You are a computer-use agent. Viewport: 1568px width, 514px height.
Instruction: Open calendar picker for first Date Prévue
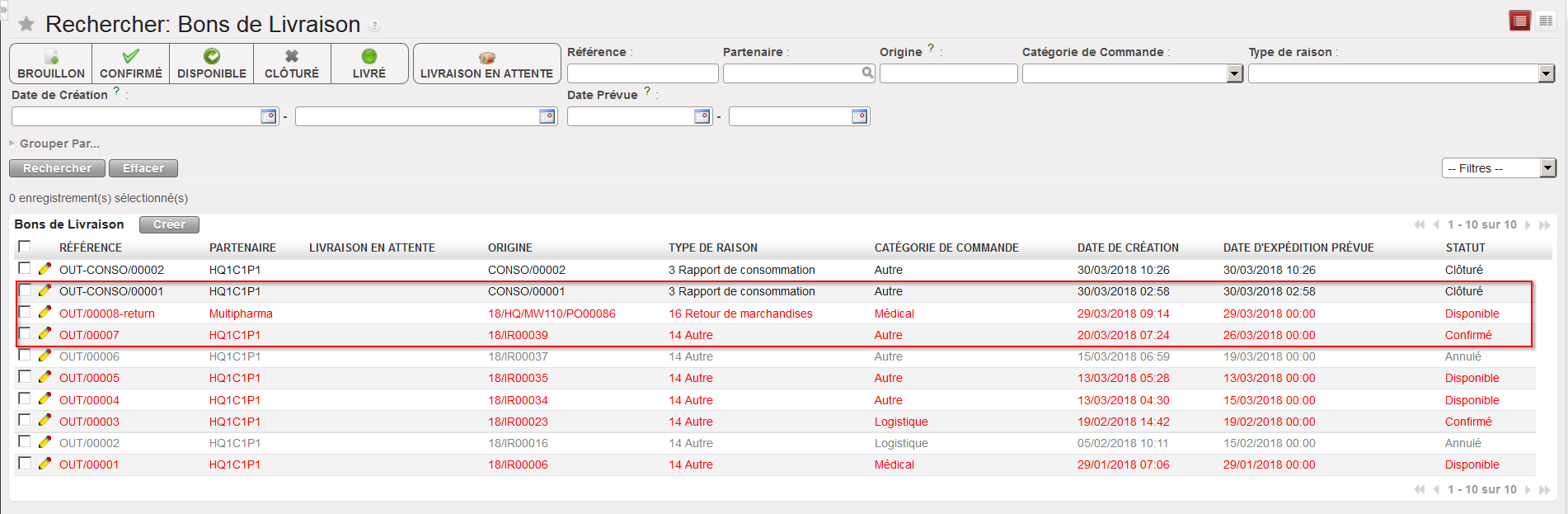tap(702, 116)
